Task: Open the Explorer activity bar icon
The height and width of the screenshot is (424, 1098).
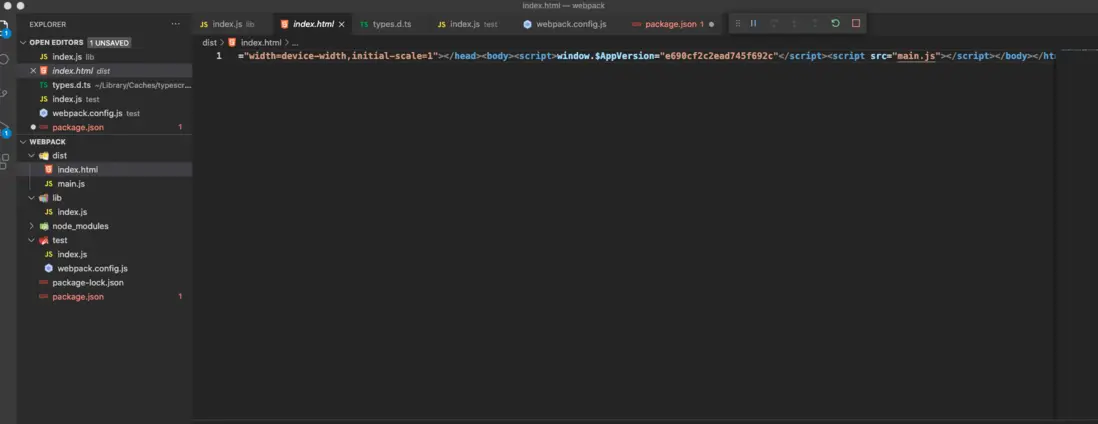Action: pyautogui.click(x=5, y=29)
